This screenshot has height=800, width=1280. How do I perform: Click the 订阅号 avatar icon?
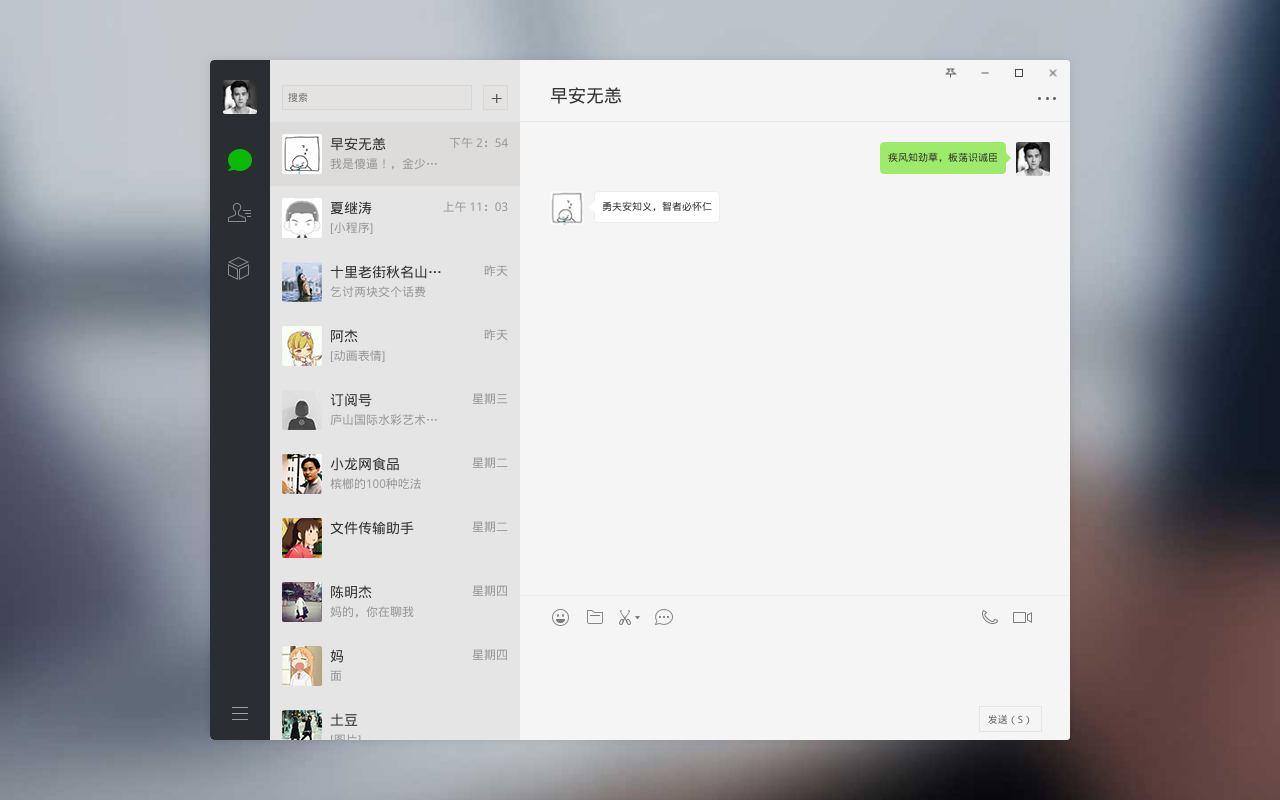point(302,410)
